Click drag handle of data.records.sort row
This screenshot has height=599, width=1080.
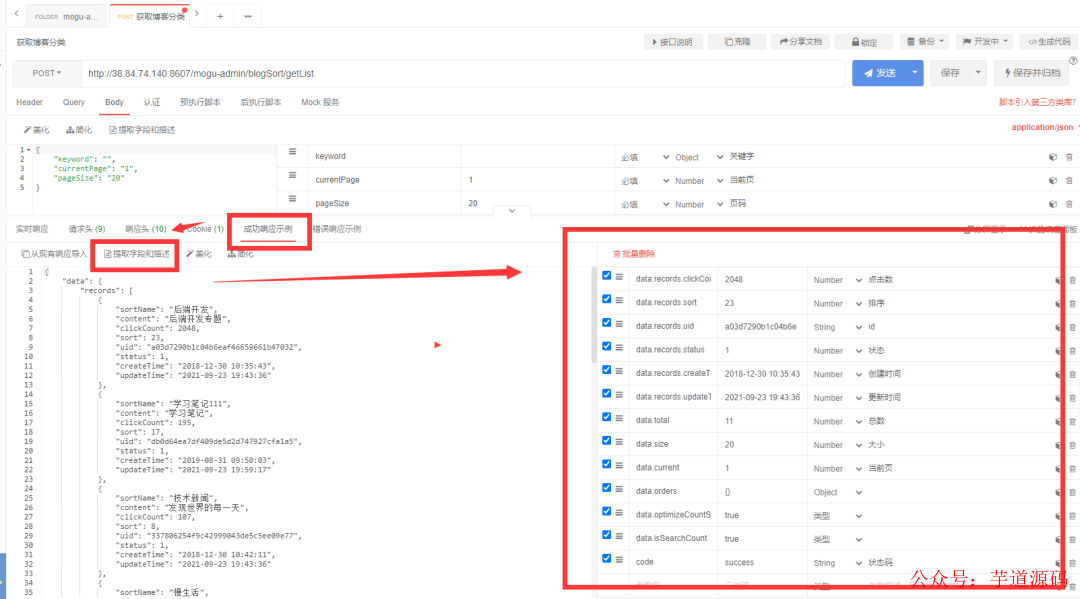click(x=619, y=300)
